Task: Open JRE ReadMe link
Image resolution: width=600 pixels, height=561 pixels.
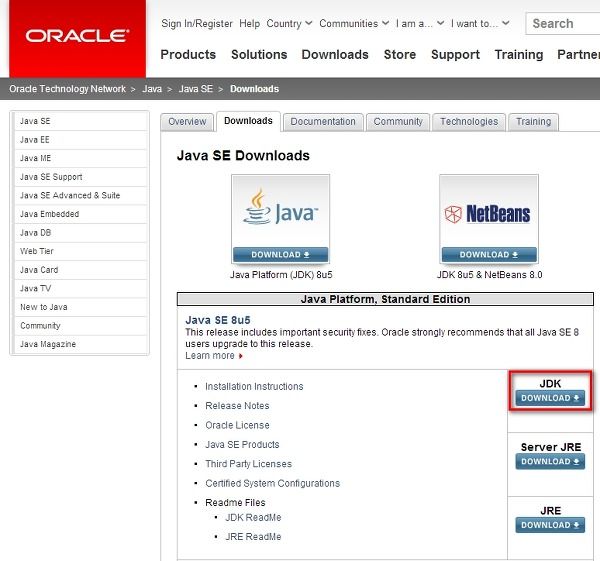Action: 253,537
